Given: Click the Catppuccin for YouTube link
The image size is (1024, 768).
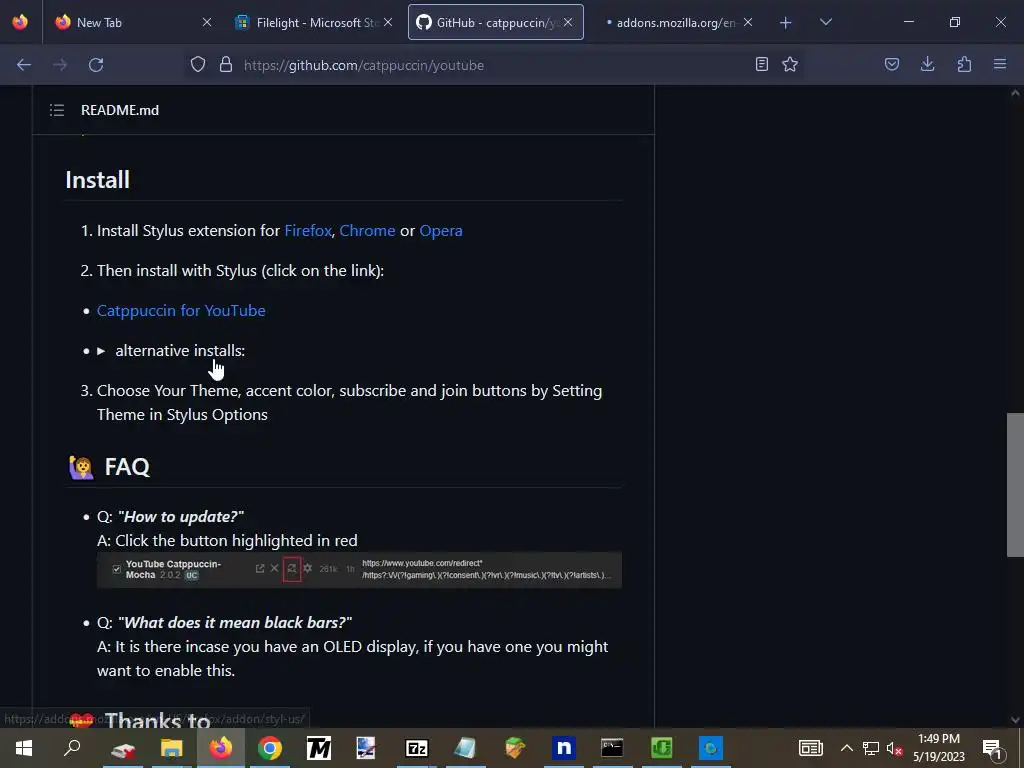Looking at the screenshot, I should coord(181,311).
